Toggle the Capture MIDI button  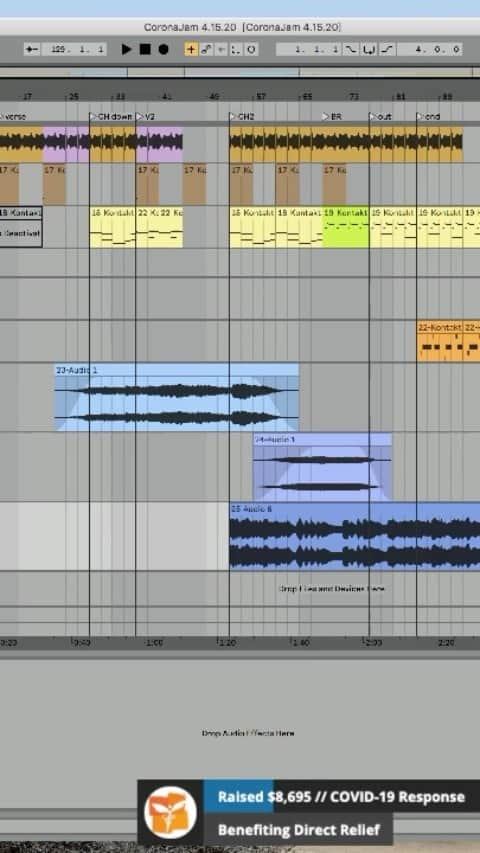pyautogui.click(x=236, y=50)
